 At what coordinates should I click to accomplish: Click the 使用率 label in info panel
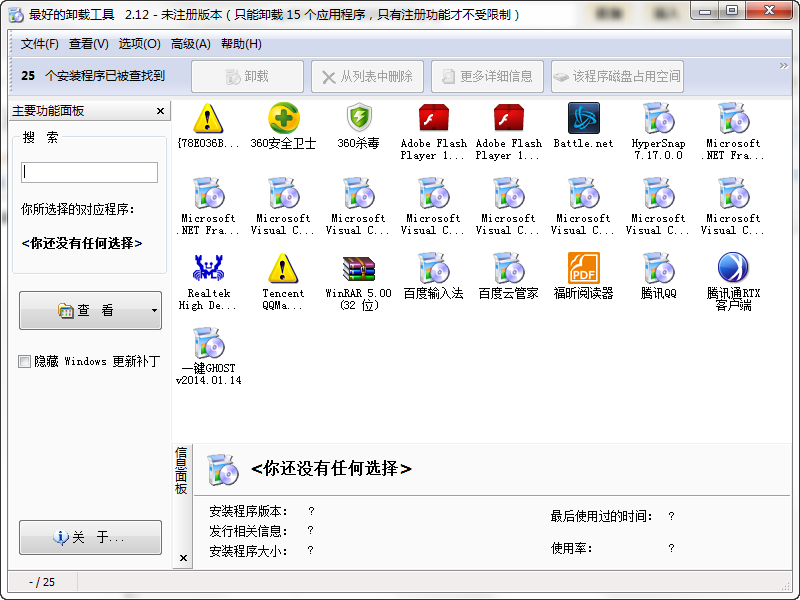click(571, 548)
